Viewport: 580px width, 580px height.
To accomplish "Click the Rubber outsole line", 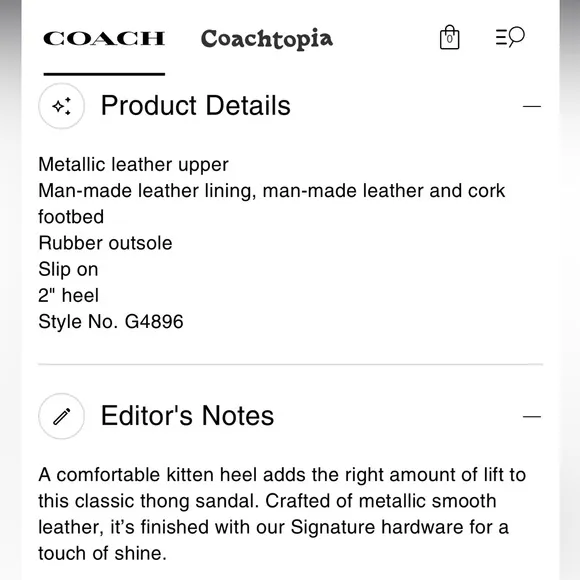I will point(105,243).
